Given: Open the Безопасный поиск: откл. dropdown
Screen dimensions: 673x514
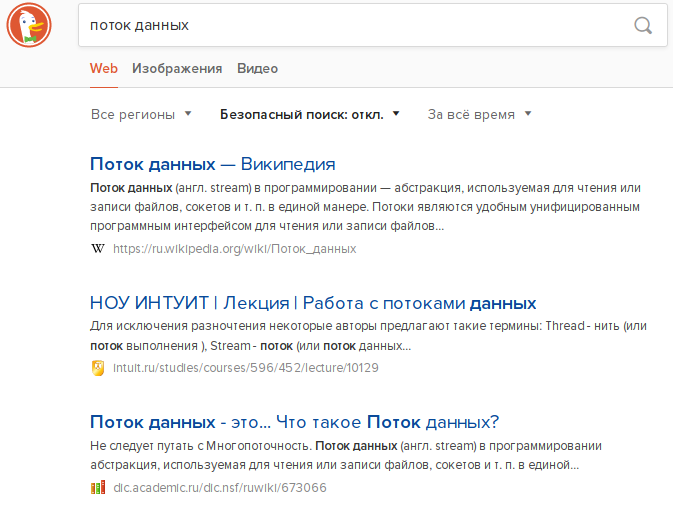Looking at the screenshot, I should [310, 114].
